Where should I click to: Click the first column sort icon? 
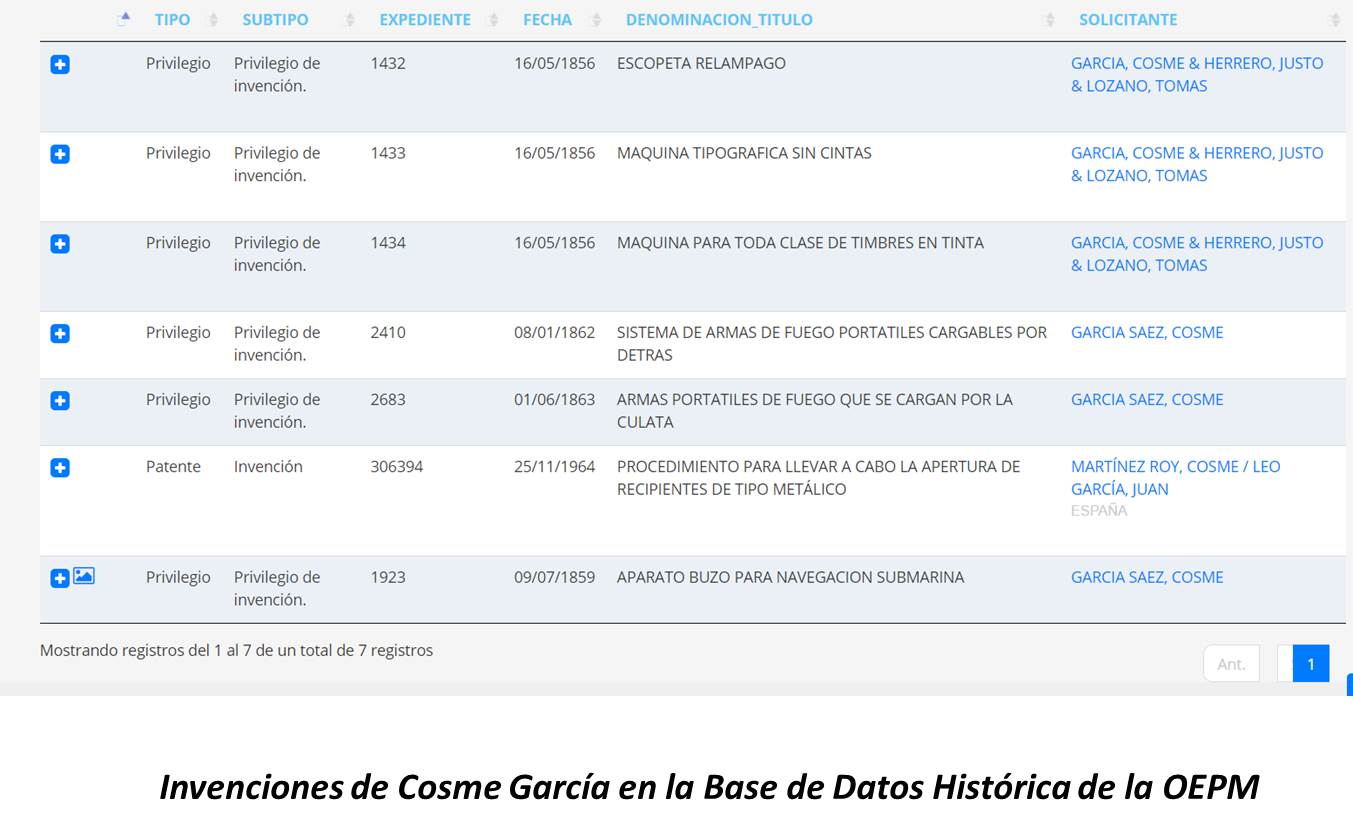[x=124, y=19]
